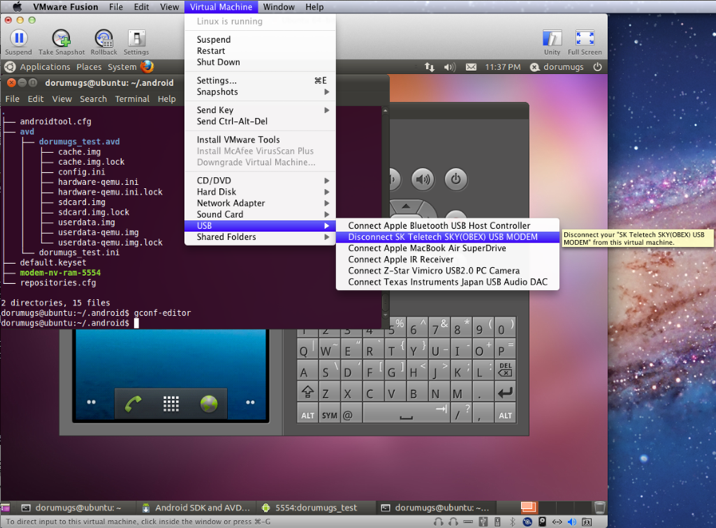Choose Connect Apple MacBook Air SuperDrive

pos(448,248)
